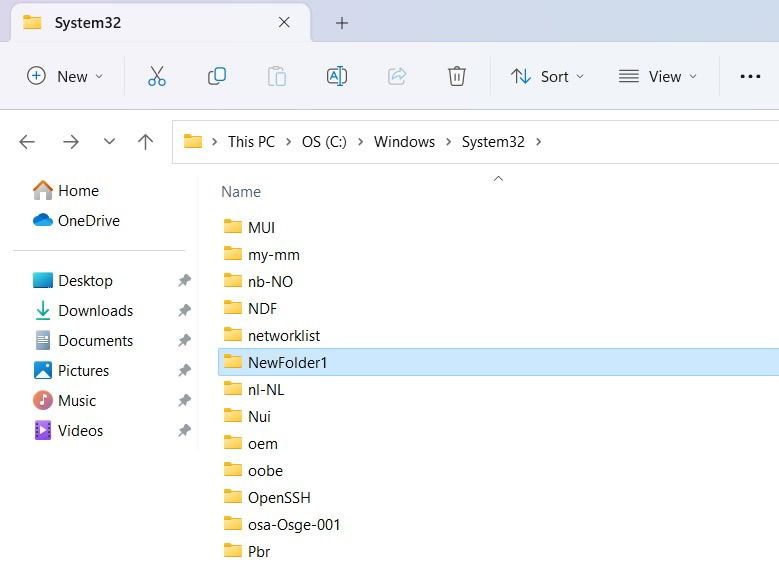
Task: Open the See more ellipsis menu
Action: coord(750,77)
